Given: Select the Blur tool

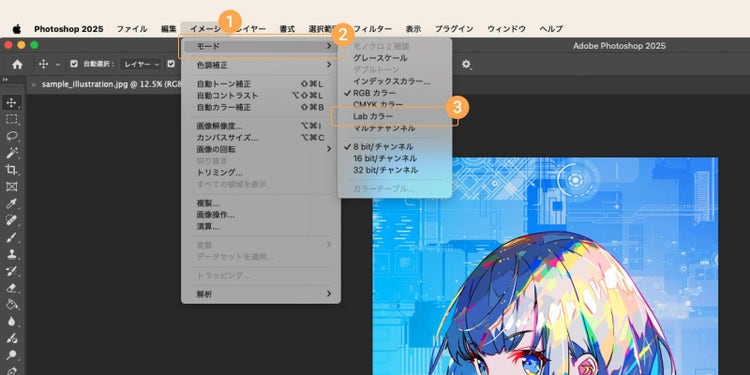Looking at the screenshot, I should (x=11, y=321).
